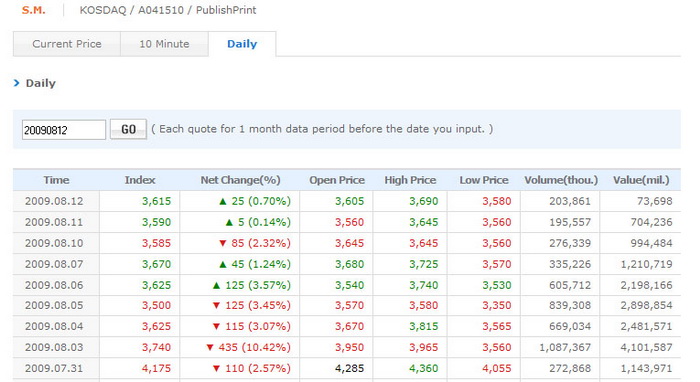Click the S.M. company name
Image resolution: width=700 pixels, height=382 pixels.
coord(33,10)
